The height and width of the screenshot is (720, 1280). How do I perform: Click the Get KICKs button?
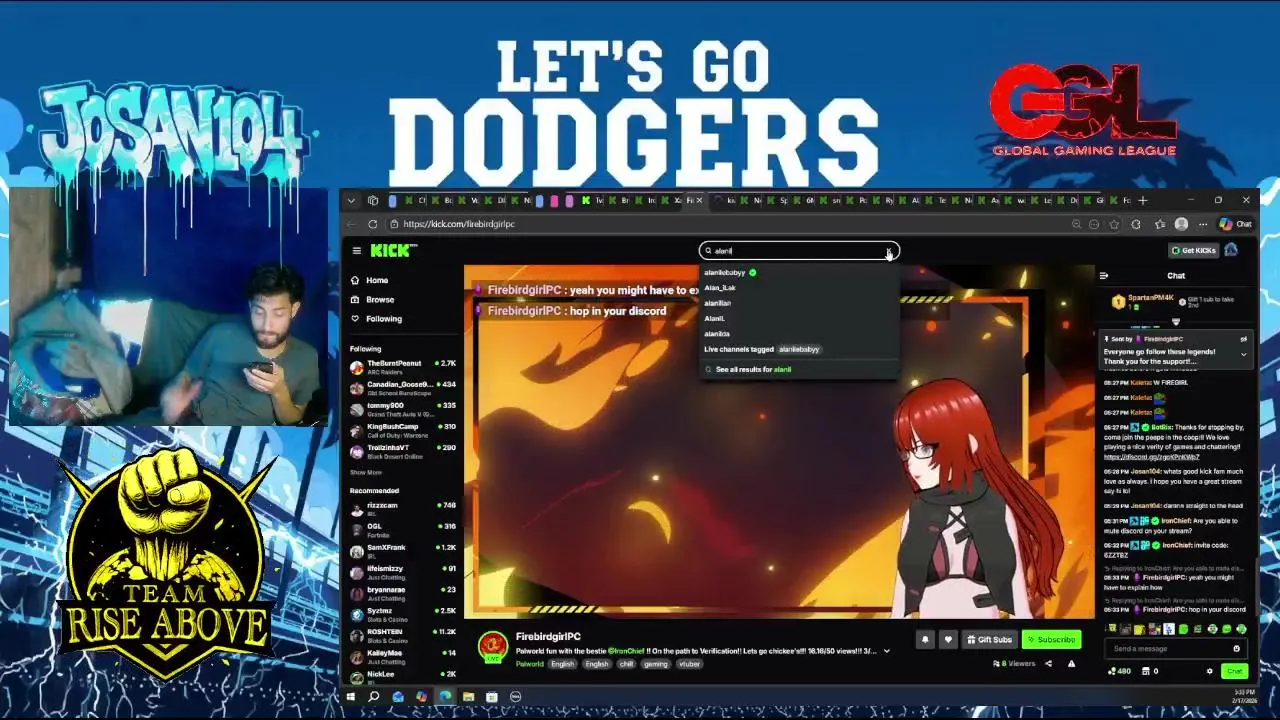[1194, 250]
